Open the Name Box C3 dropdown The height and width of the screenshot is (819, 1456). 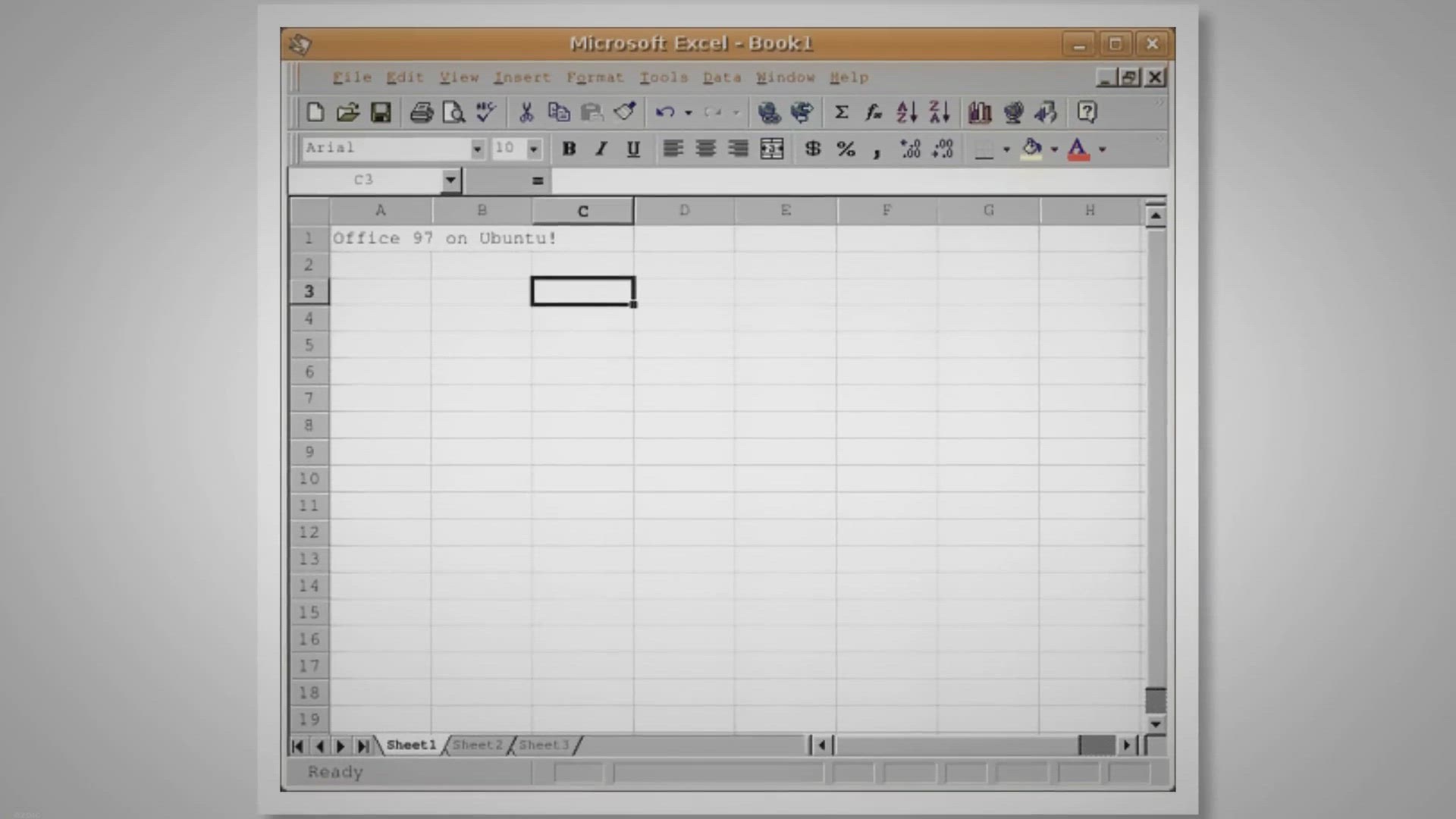tap(450, 180)
